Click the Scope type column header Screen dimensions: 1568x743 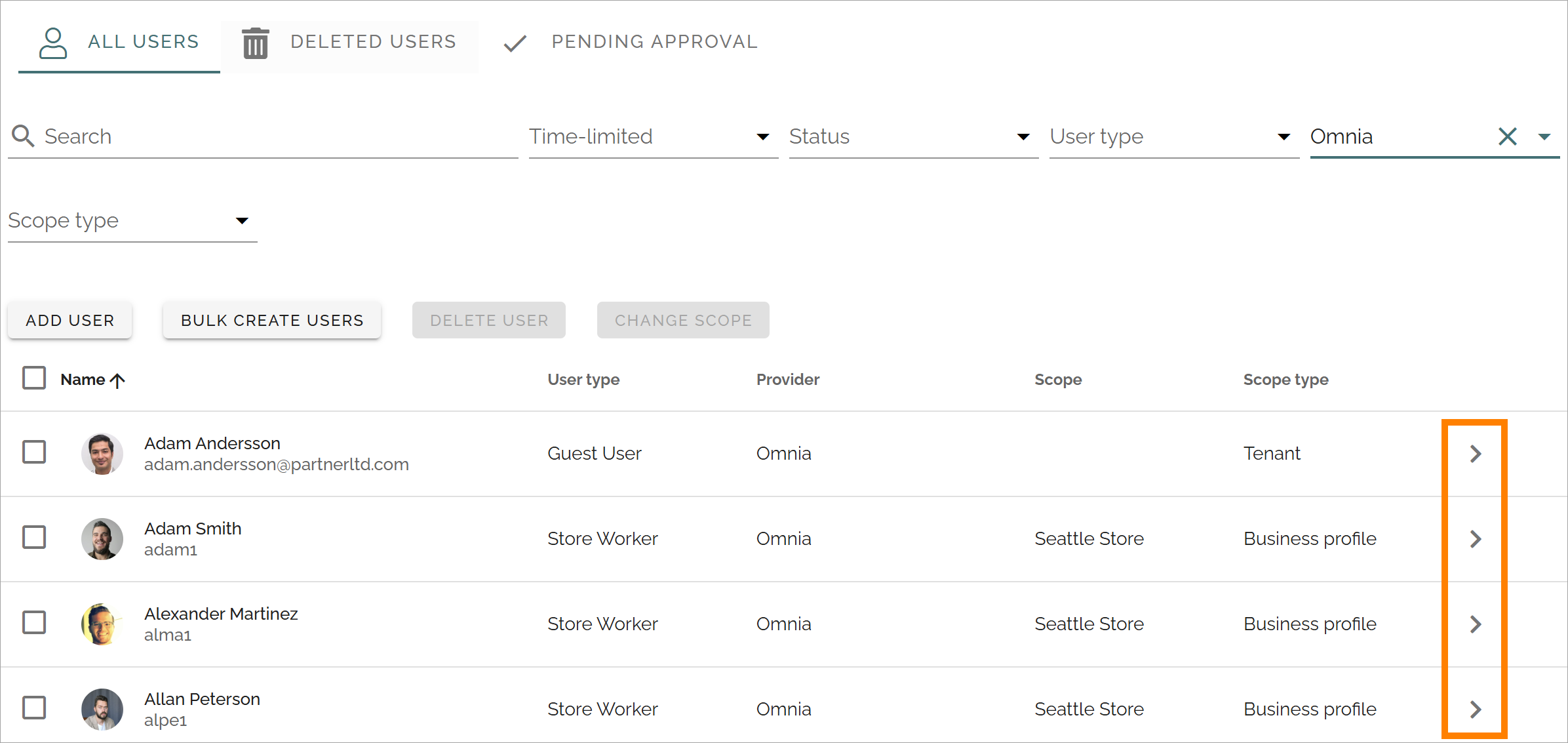tap(1285, 380)
